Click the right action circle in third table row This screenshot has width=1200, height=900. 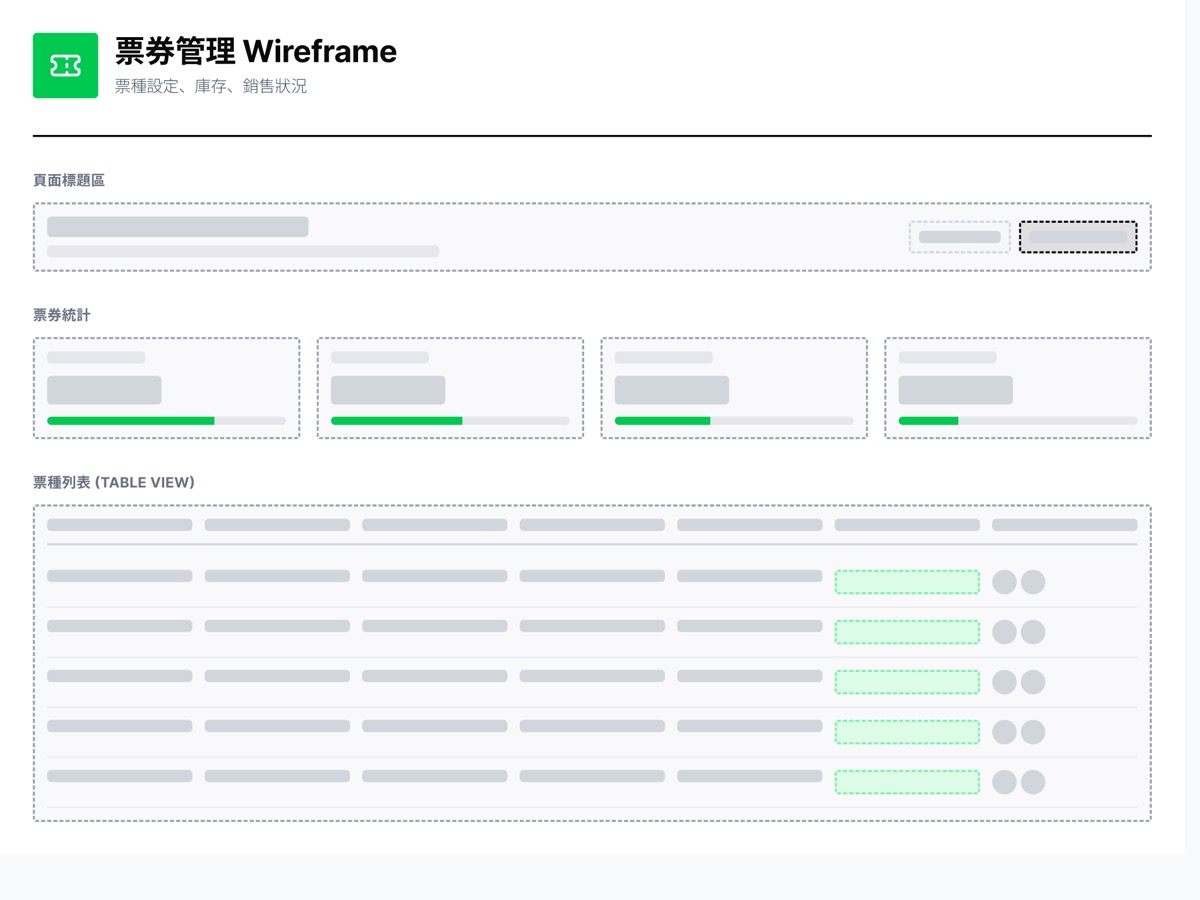[1033, 682]
